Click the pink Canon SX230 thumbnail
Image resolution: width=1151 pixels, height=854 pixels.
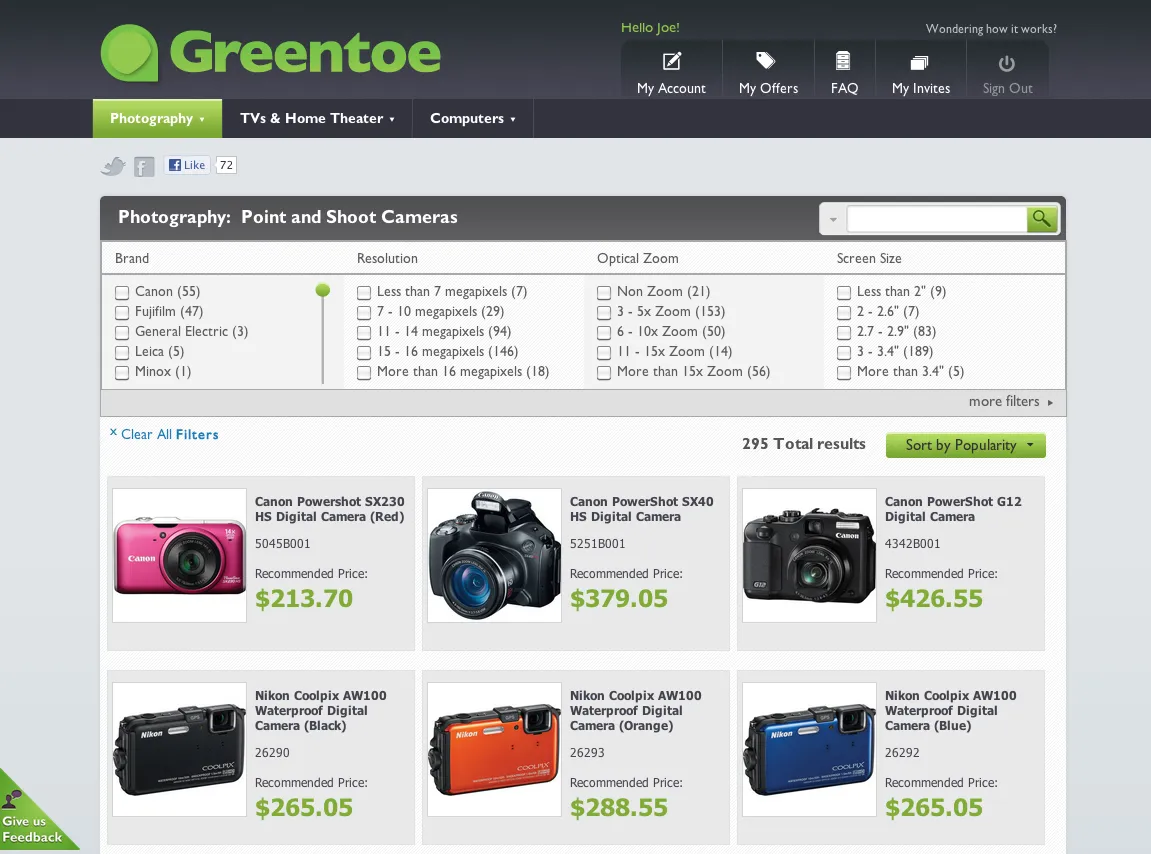pos(179,555)
